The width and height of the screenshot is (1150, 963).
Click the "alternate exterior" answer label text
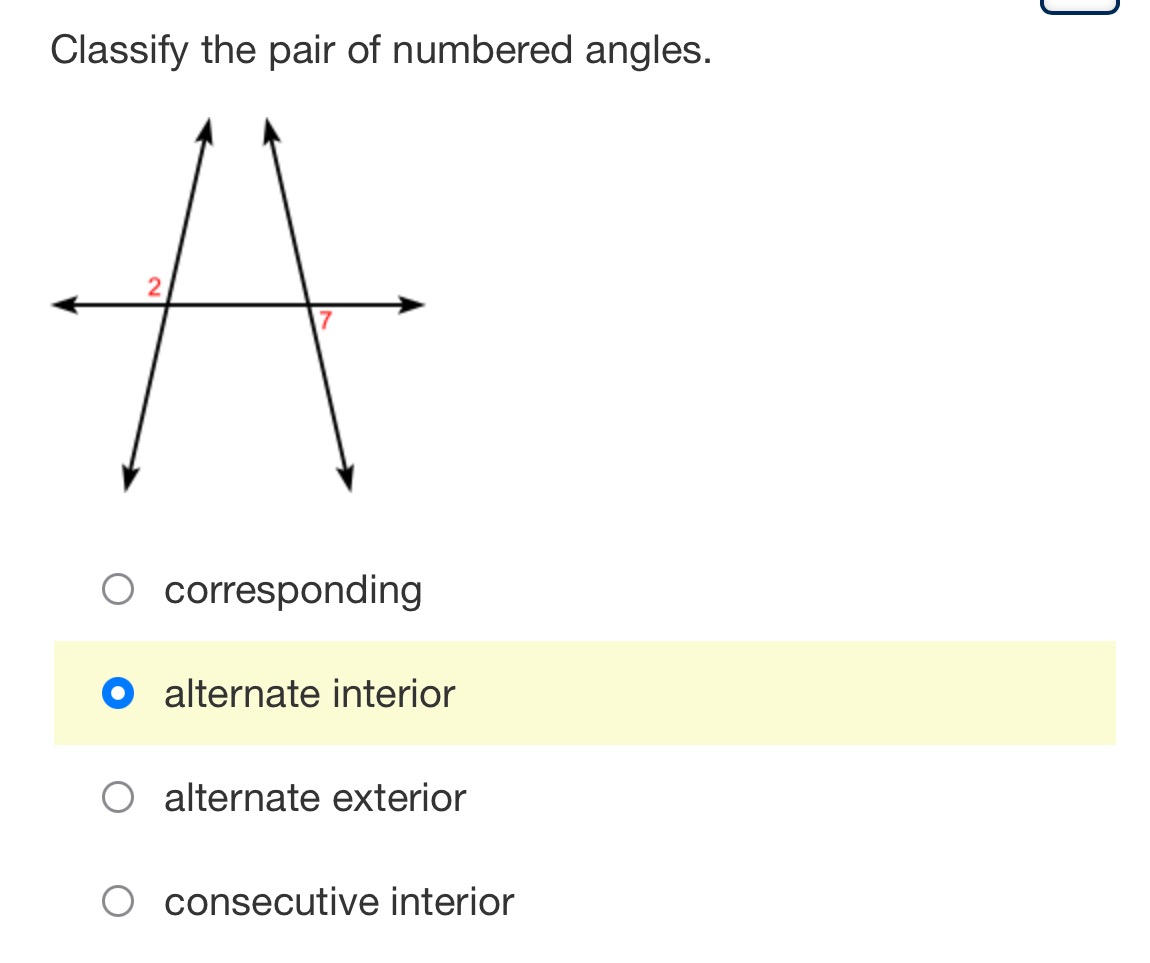coord(315,798)
